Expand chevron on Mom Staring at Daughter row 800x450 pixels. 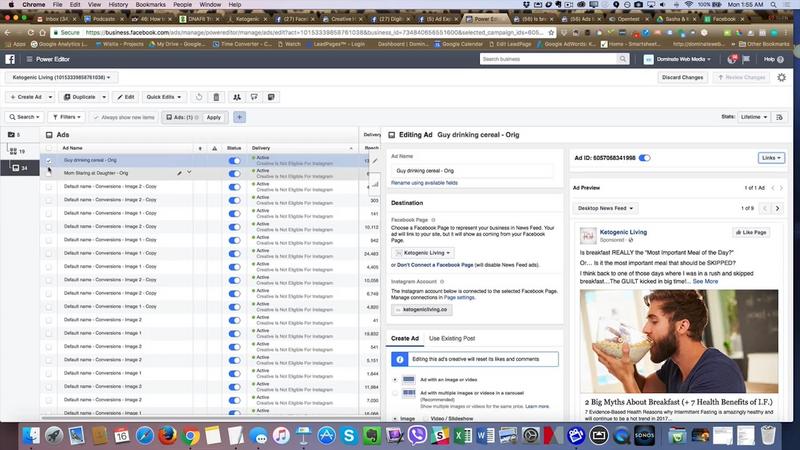point(189,172)
